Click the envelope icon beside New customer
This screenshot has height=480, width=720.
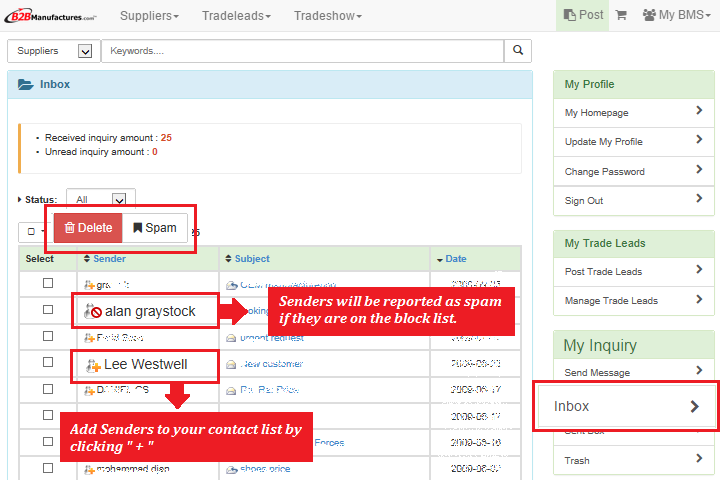pos(231,364)
